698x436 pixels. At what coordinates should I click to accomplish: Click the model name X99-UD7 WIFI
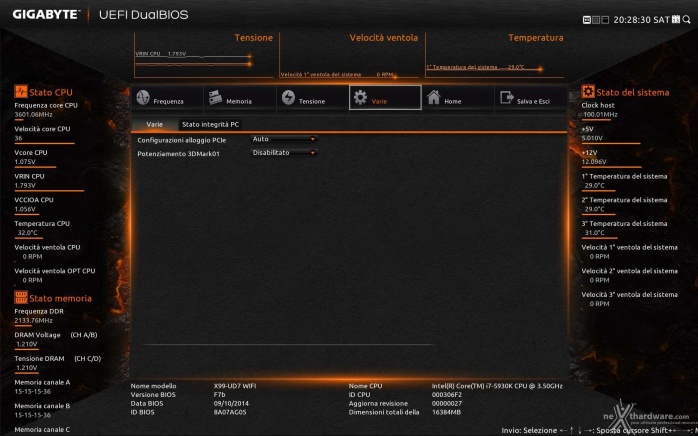235,386
